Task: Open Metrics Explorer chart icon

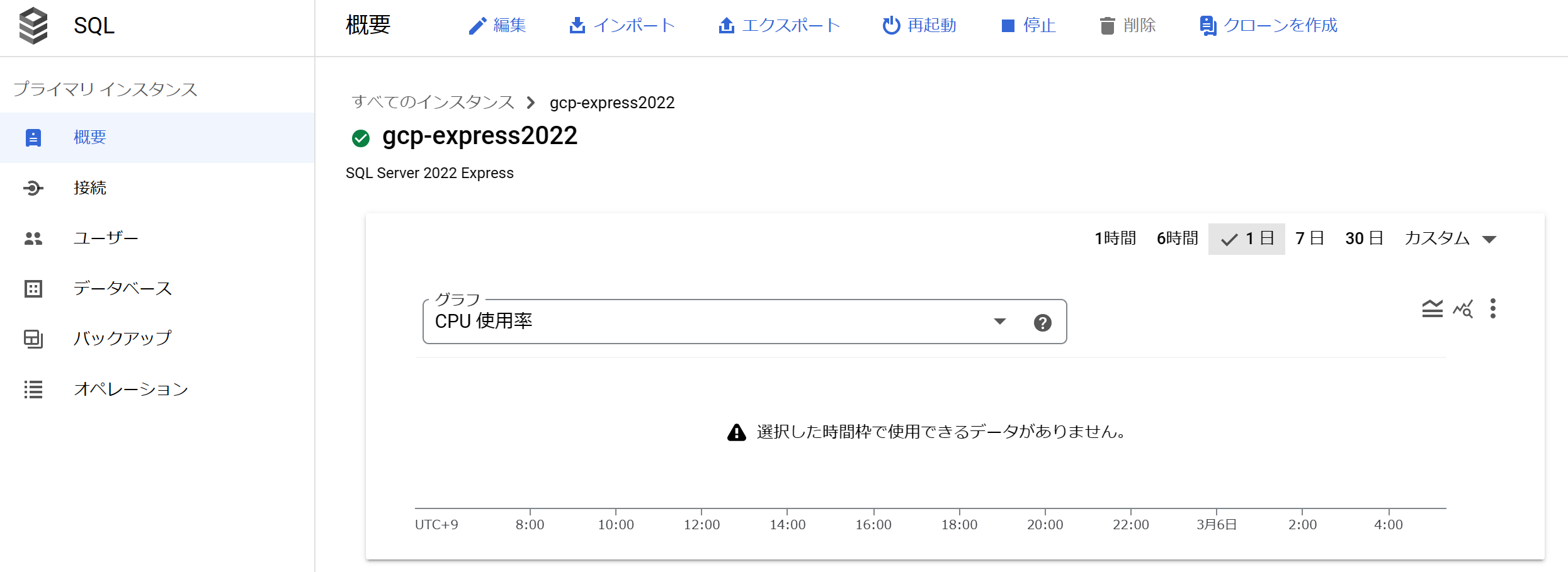Action: point(1462,309)
